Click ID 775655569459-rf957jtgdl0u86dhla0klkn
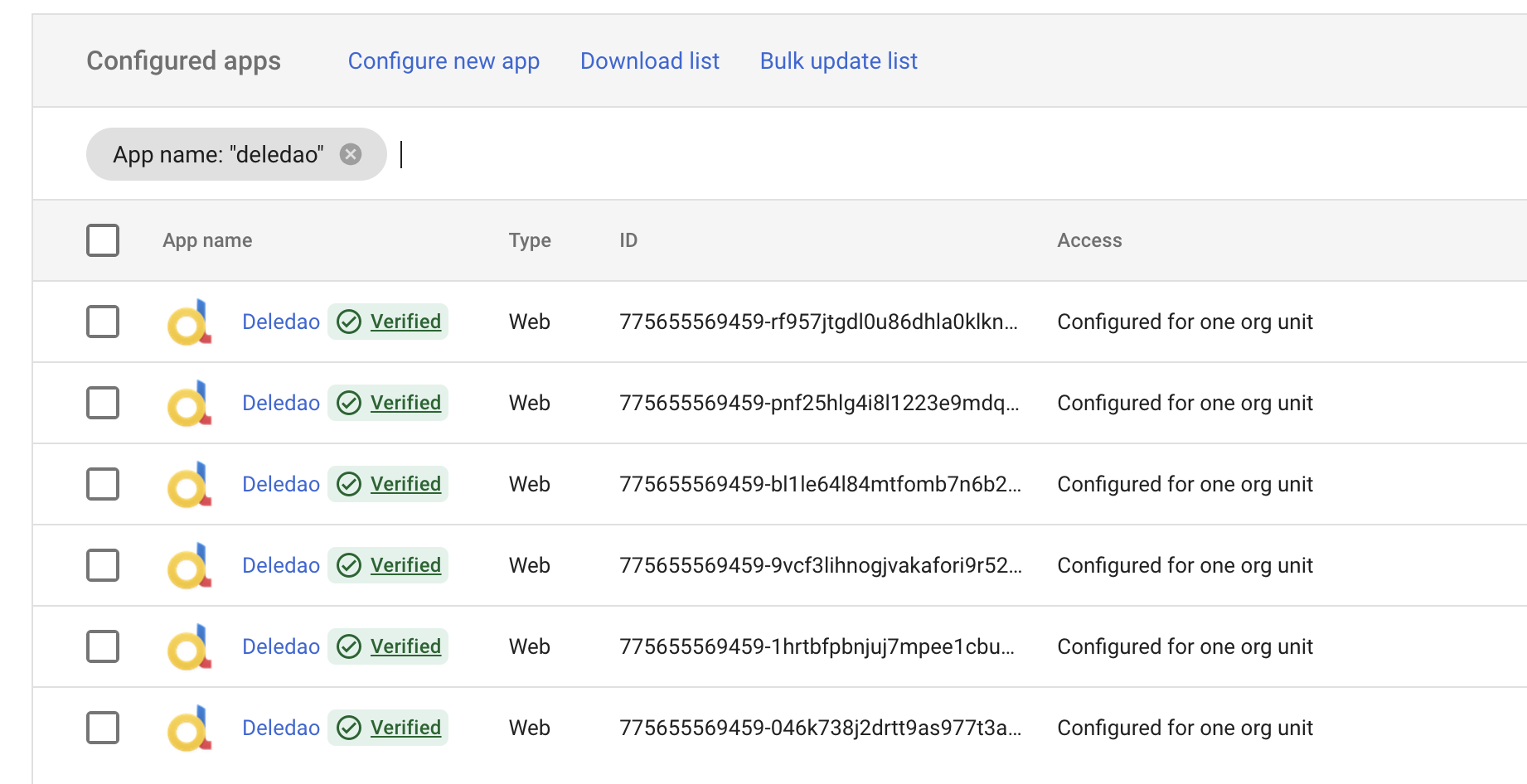Image resolution: width=1527 pixels, height=784 pixels. [x=819, y=322]
